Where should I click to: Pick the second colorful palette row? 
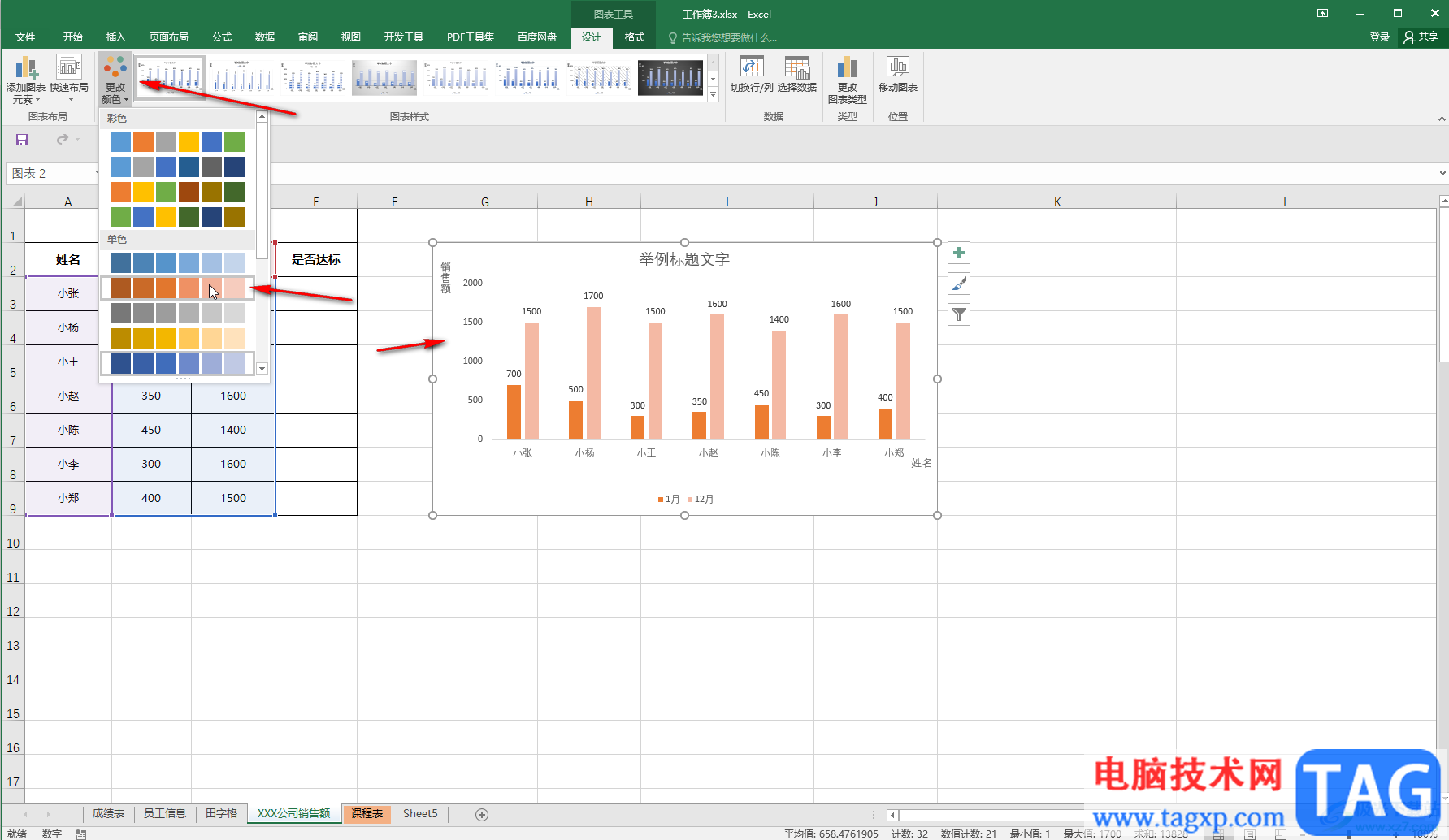[x=177, y=167]
